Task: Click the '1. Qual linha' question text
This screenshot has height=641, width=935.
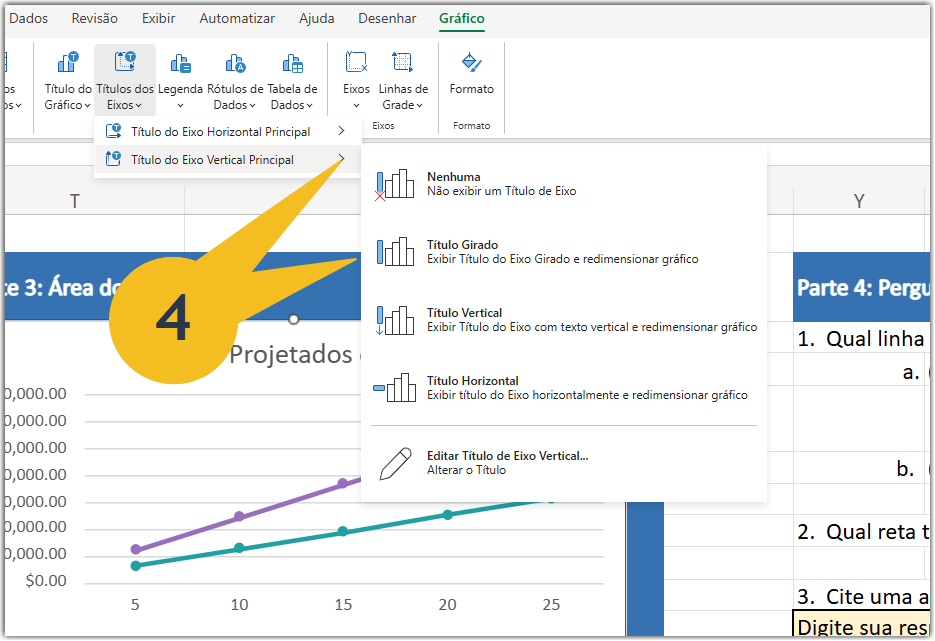Action: (860, 339)
